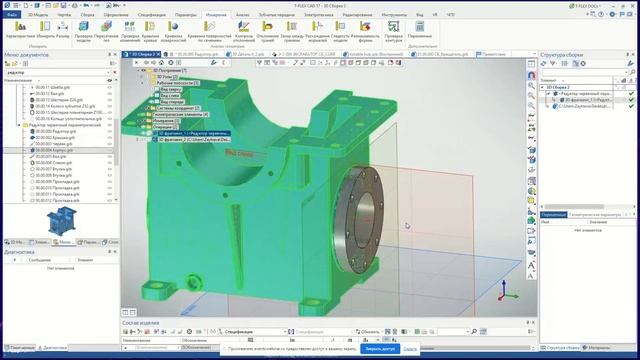
Task: Switch to Зубчатые передачи ribbon tab
Action: pyautogui.click(x=276, y=15)
